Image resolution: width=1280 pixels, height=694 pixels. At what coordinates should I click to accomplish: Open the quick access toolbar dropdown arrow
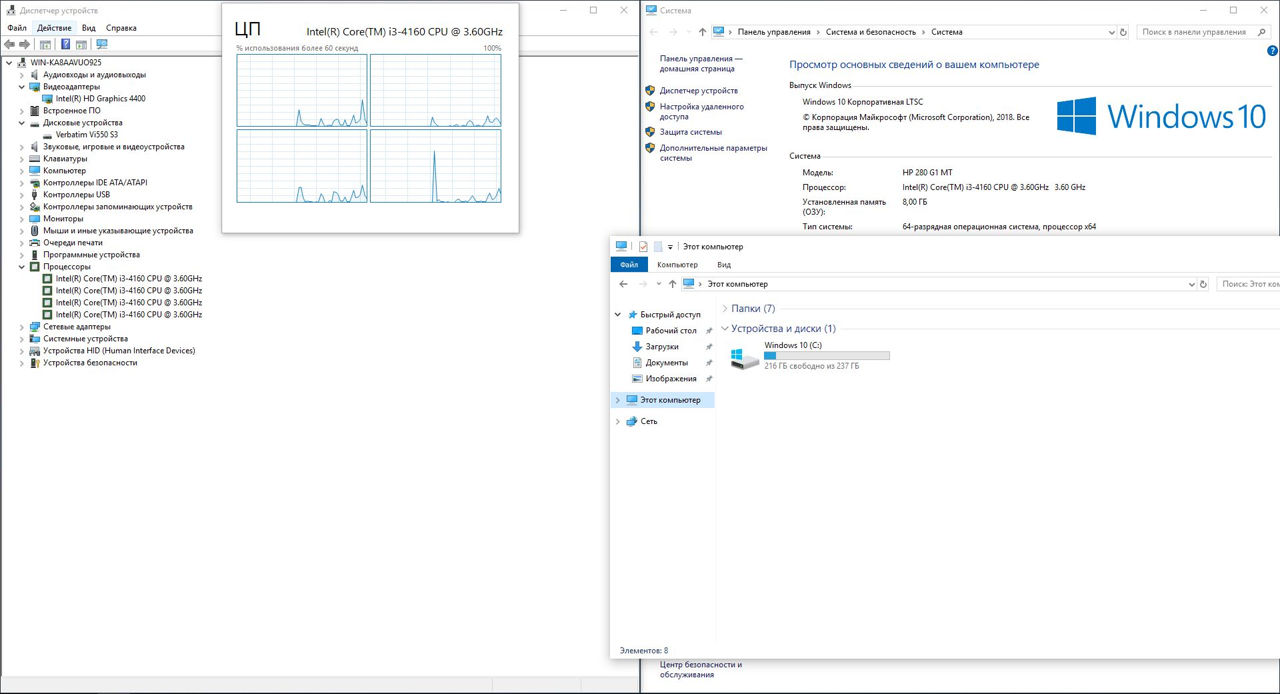tap(670, 246)
